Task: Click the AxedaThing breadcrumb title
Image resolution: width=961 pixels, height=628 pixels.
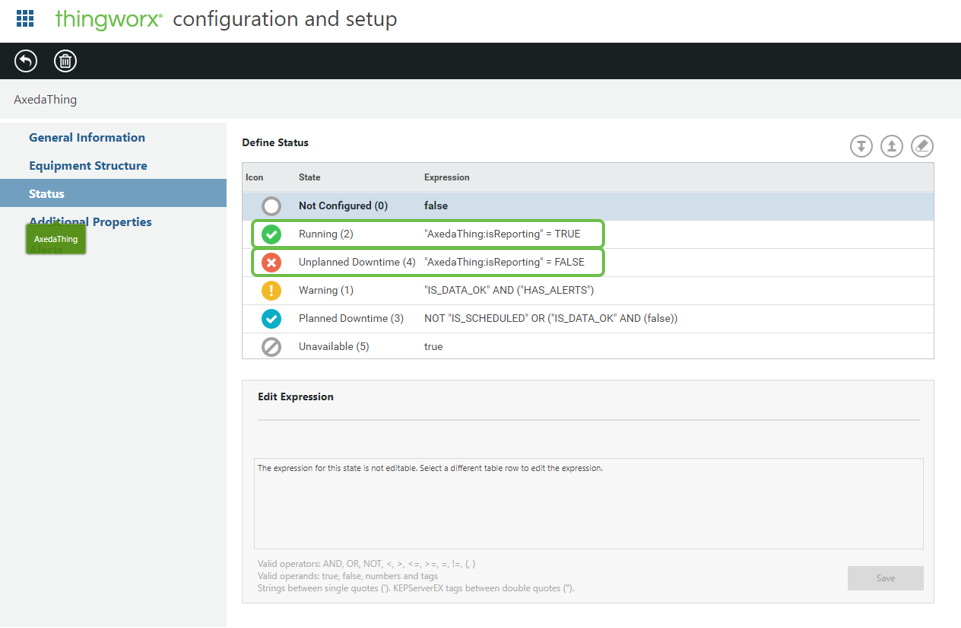Action: 45,99
